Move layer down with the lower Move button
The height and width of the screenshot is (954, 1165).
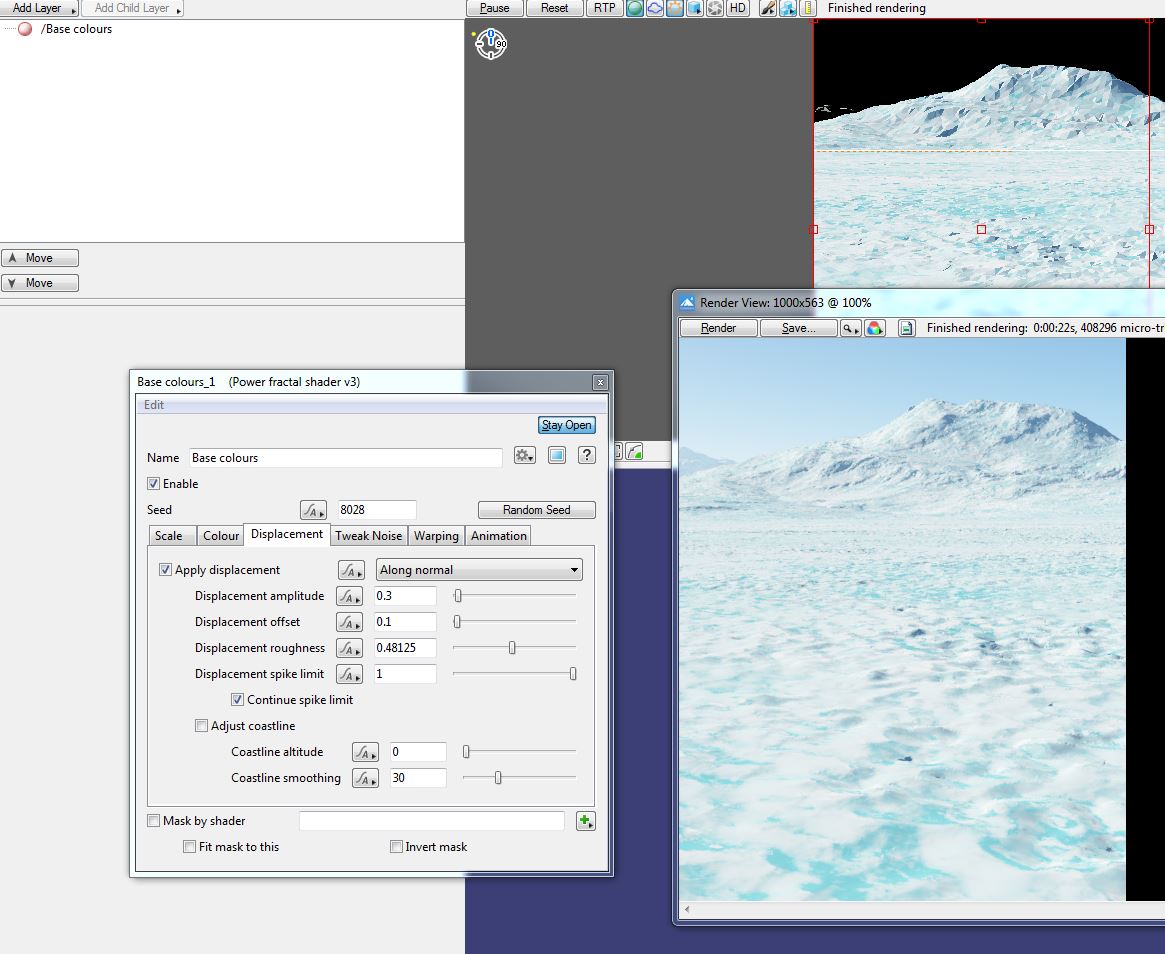(39, 283)
